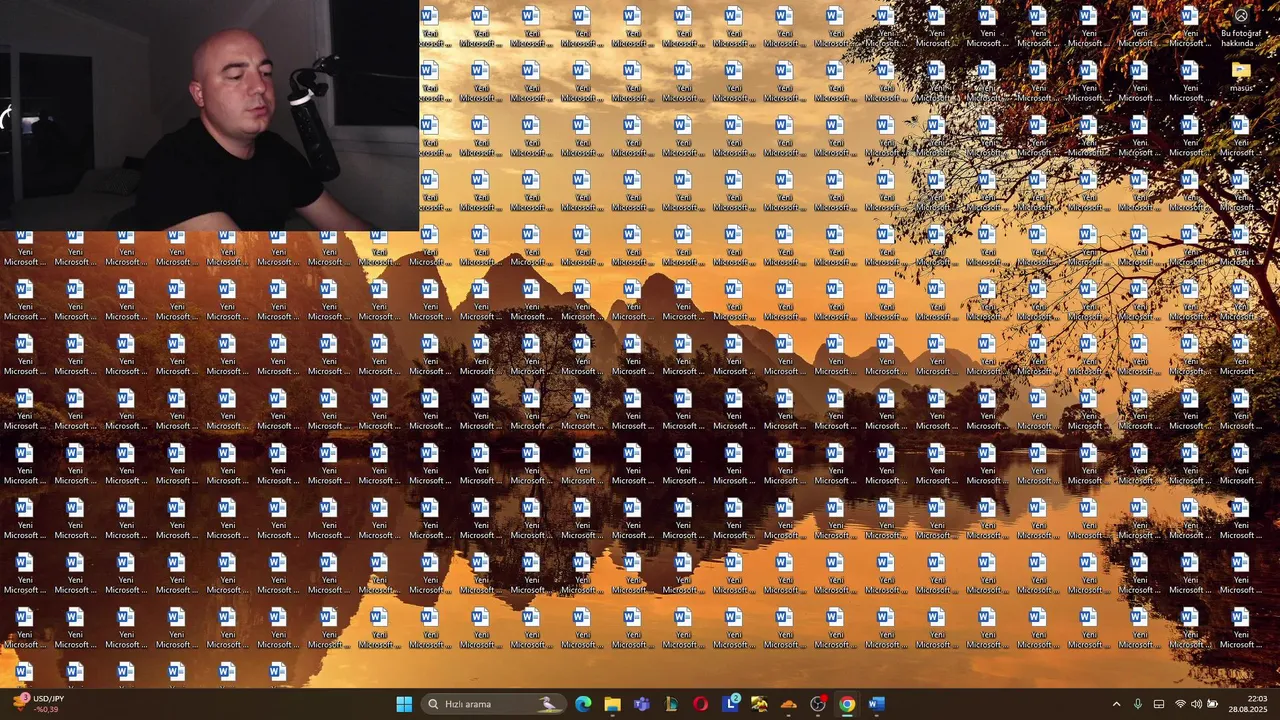Image resolution: width=1280 pixels, height=720 pixels.
Task: Open the blue L app with badge
Action: point(730,704)
